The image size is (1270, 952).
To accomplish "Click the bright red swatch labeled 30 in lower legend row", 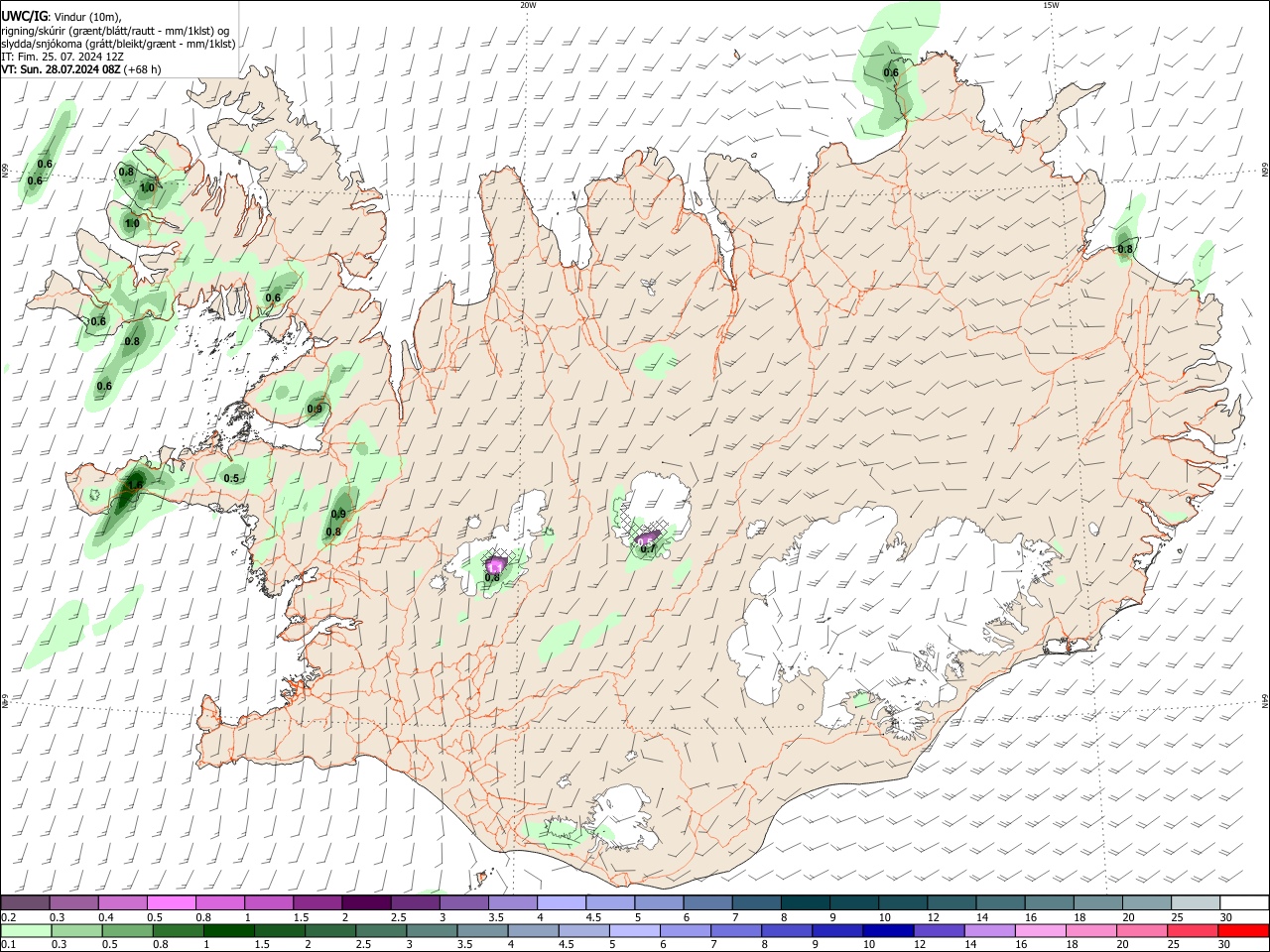I will (1242, 930).
